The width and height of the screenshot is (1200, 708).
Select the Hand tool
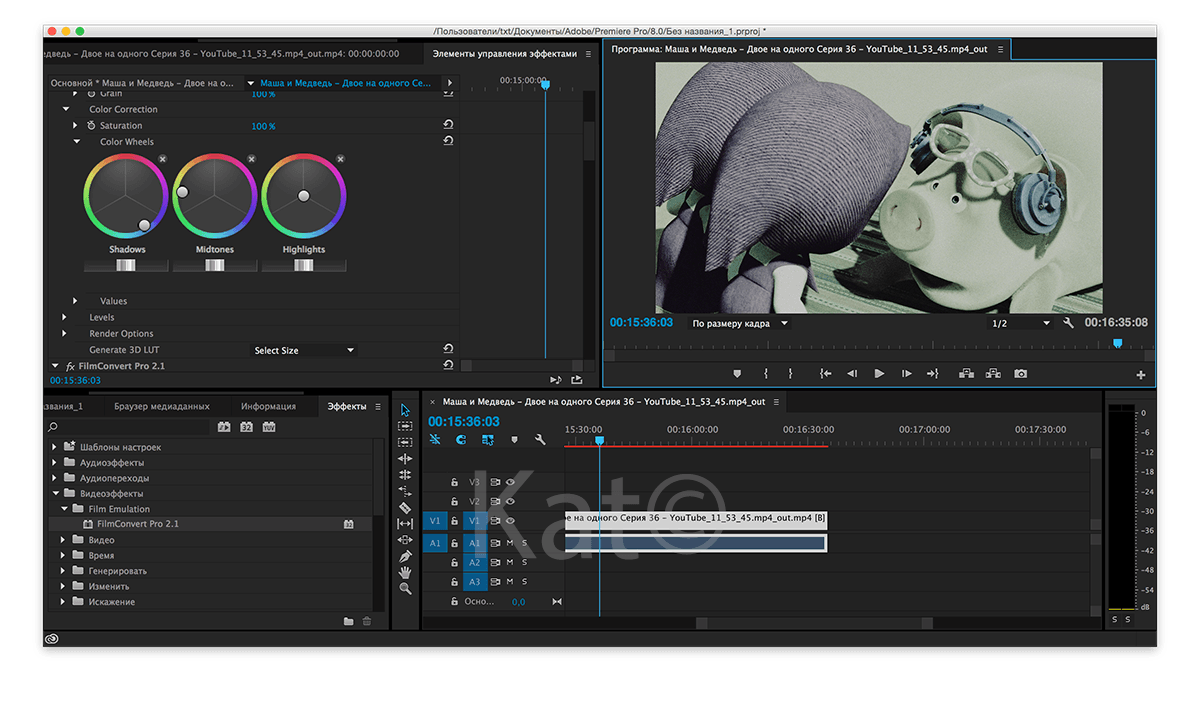point(405,572)
